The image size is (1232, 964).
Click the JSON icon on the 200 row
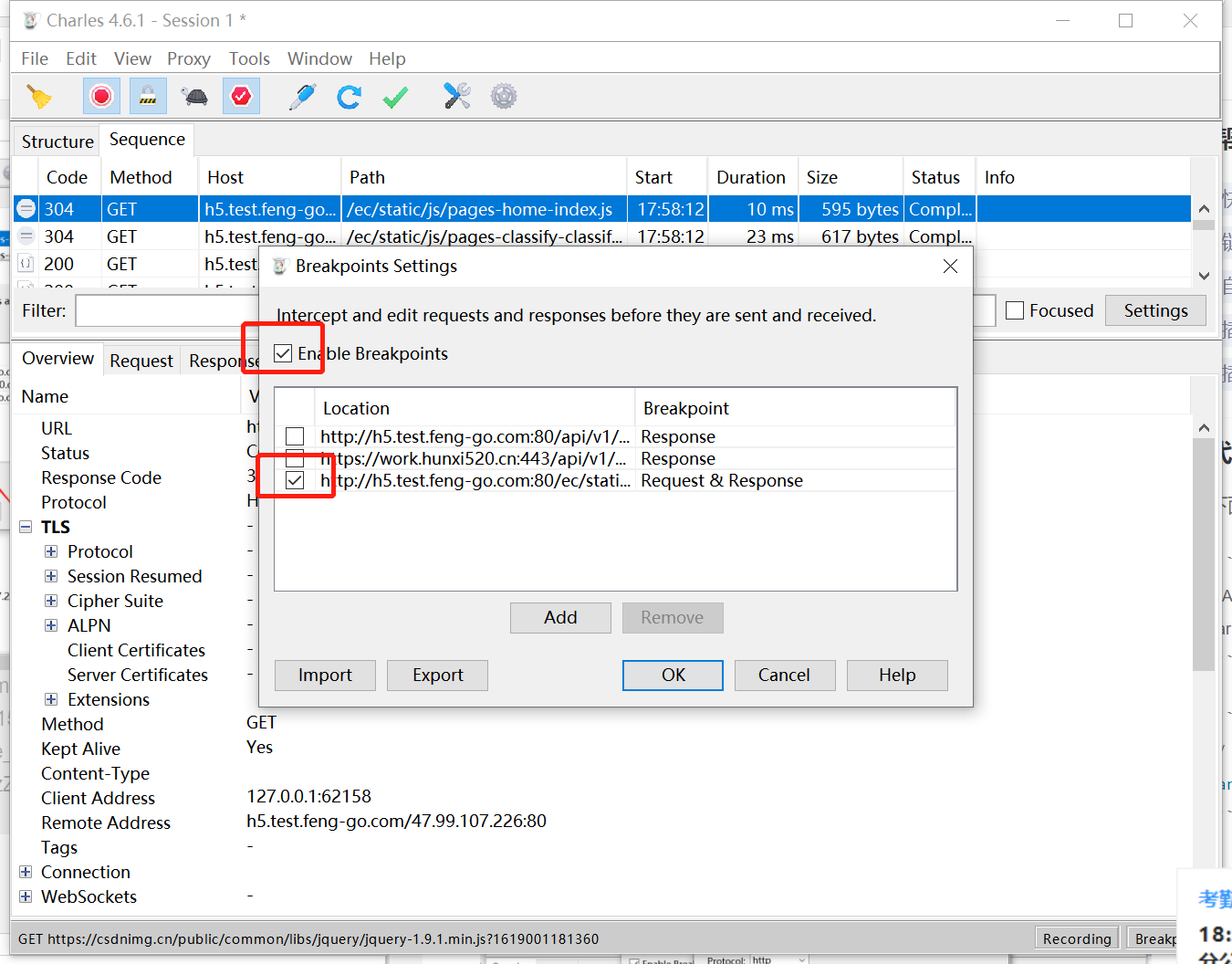pos(26,264)
